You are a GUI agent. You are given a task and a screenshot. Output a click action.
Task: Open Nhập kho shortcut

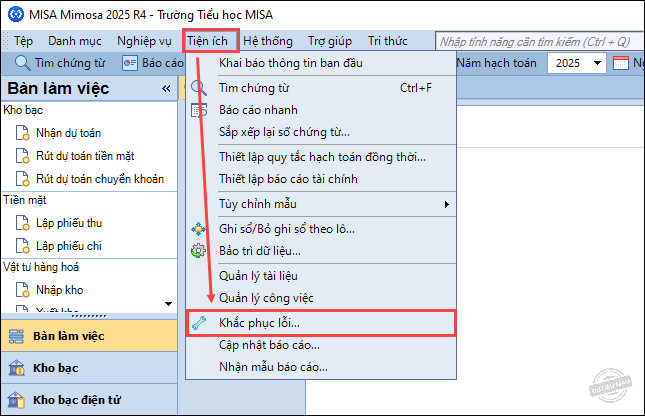[60, 290]
